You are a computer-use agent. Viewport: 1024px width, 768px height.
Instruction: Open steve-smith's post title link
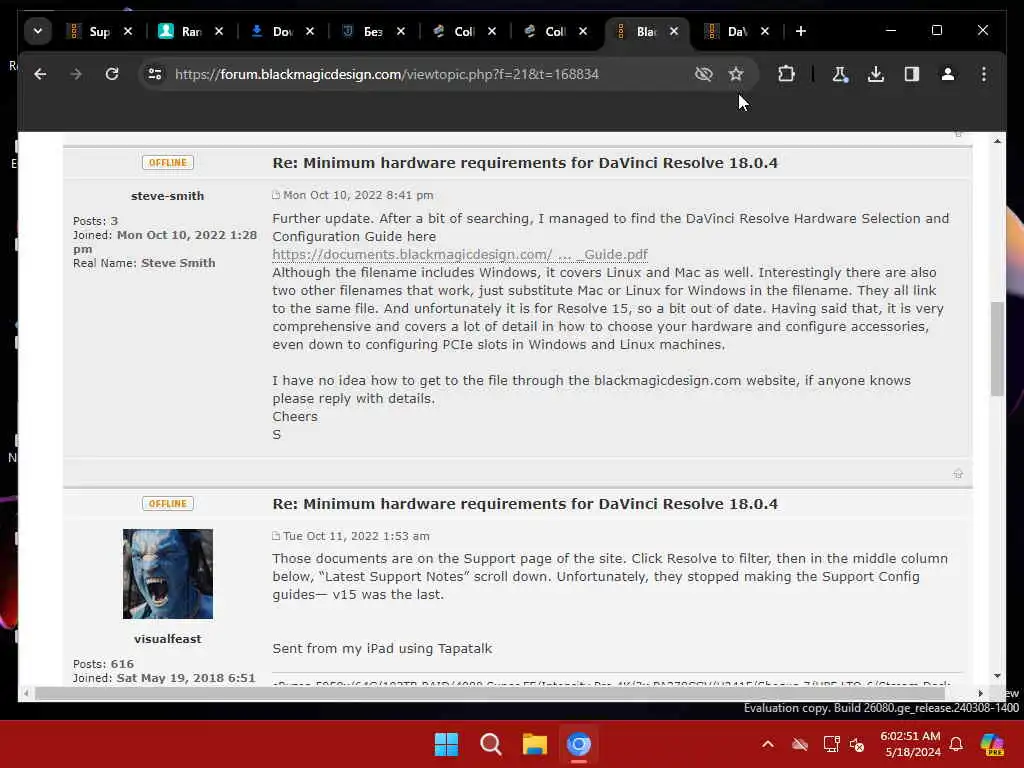[525, 163]
